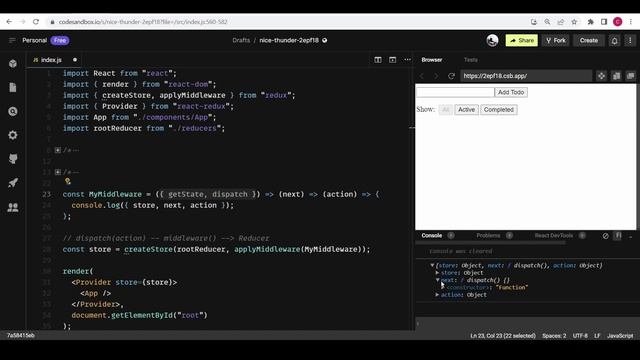Image resolution: width=640 pixels, height=360 pixels.
Task: Expand folded comment block at line 13
Action: [58, 172]
